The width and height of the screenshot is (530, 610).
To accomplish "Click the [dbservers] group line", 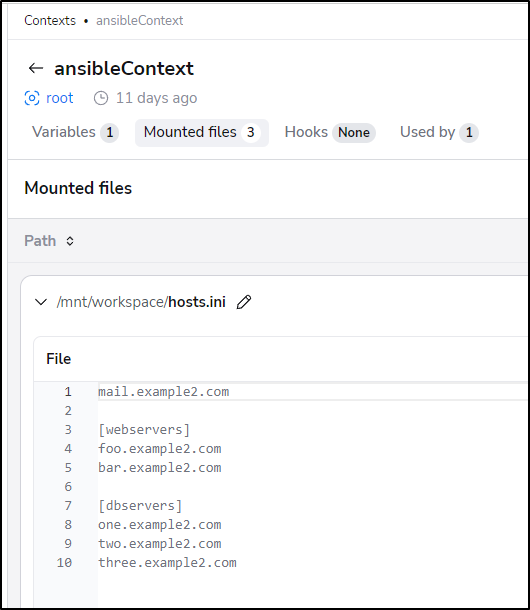I will coord(140,505).
